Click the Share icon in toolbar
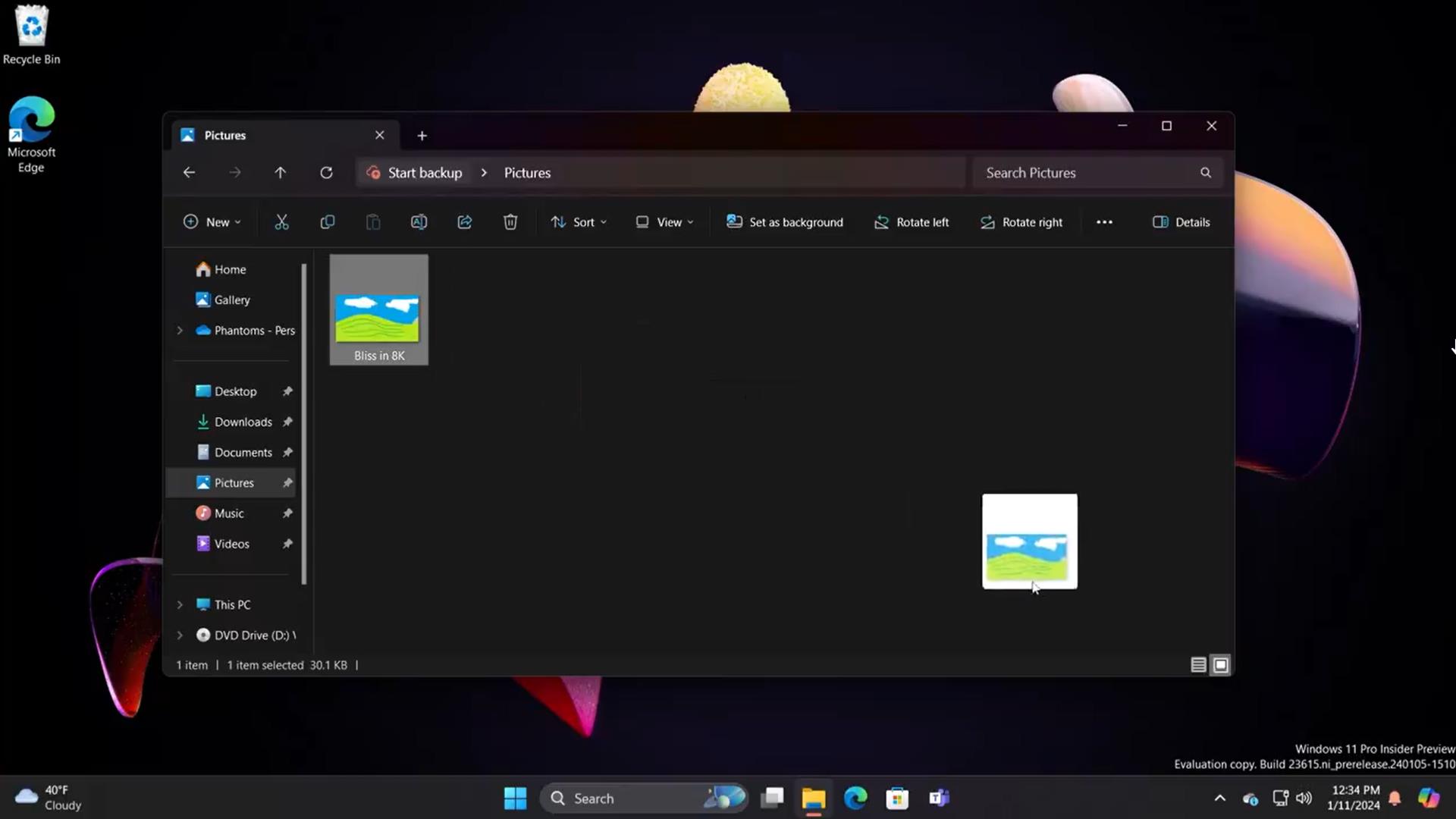 (463, 222)
